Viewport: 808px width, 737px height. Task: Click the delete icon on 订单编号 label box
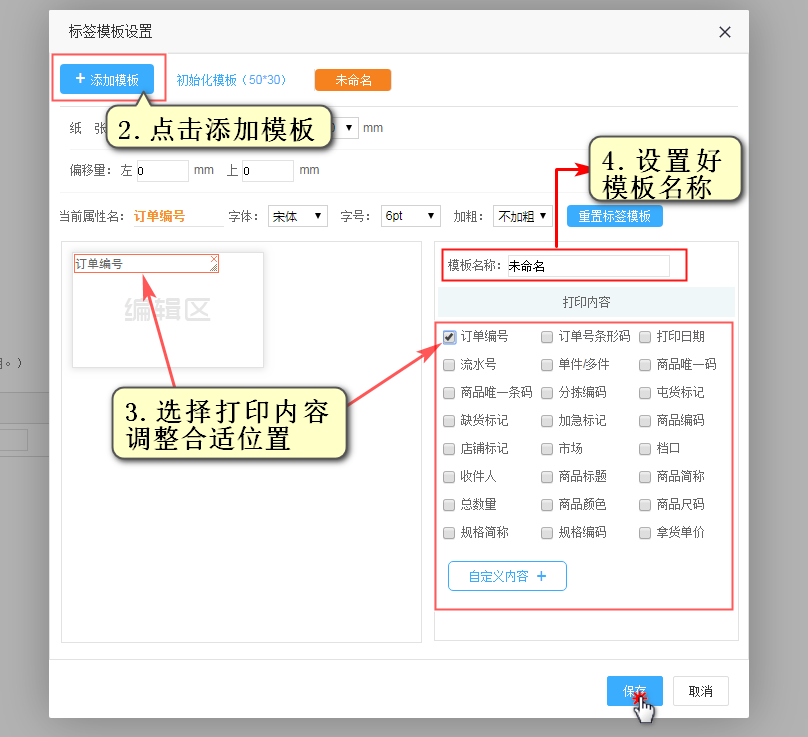point(214,259)
